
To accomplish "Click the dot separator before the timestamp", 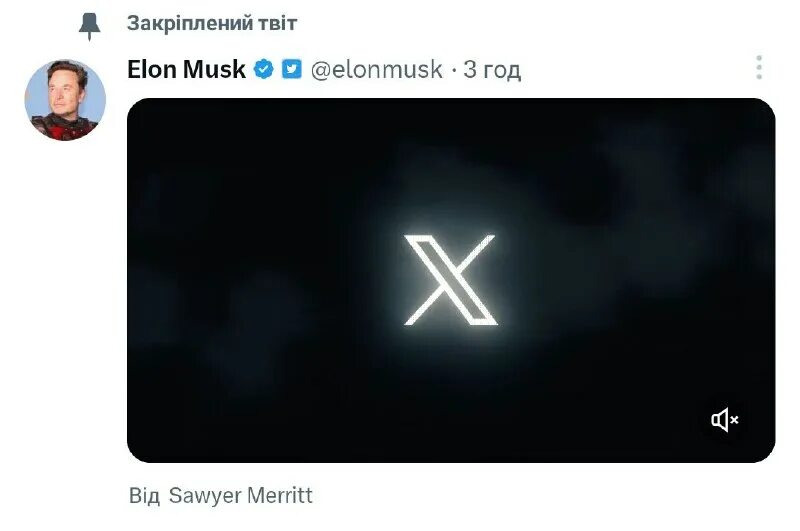I will pos(453,70).
